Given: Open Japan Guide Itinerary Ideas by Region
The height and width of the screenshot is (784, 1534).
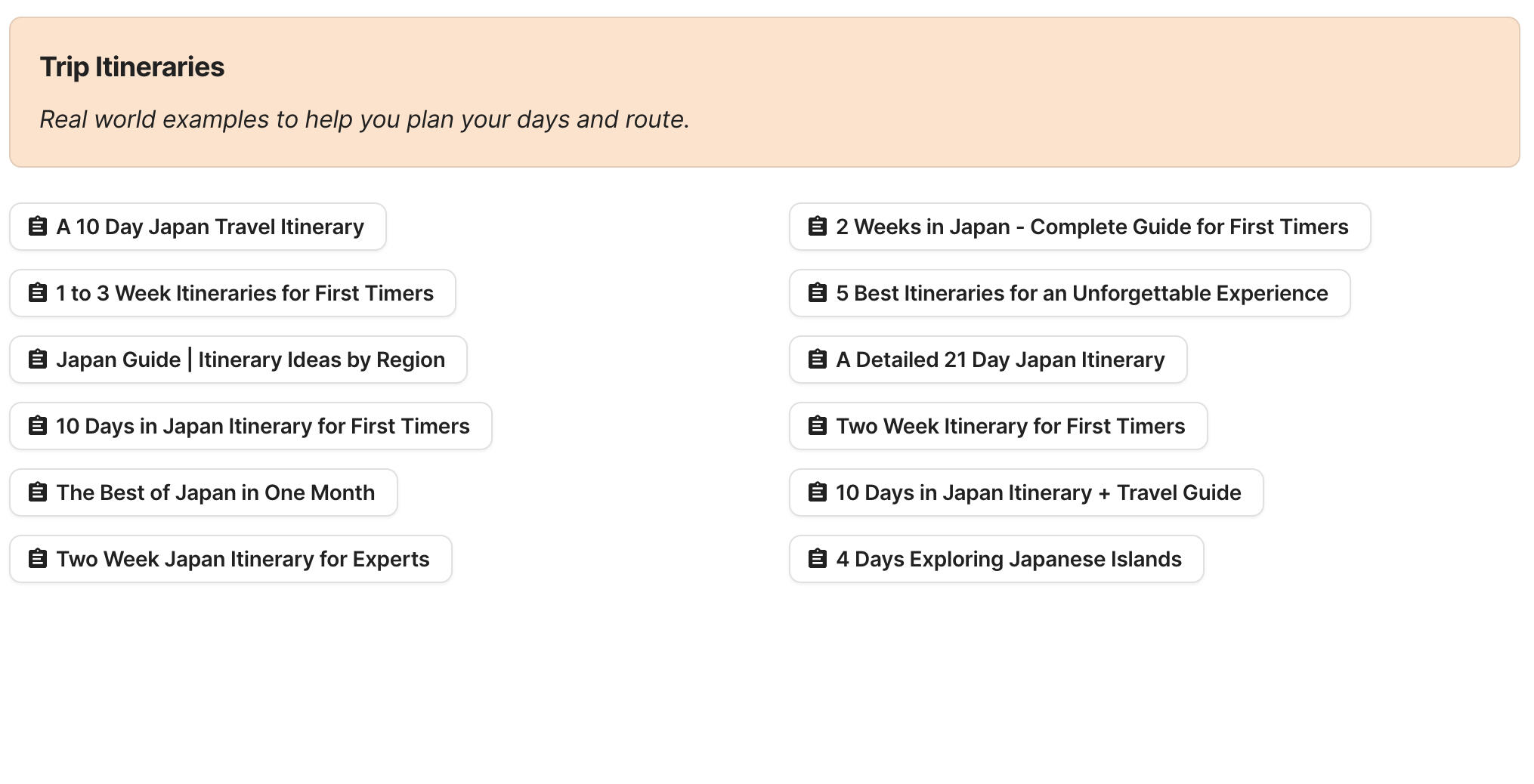Looking at the screenshot, I should [238, 359].
